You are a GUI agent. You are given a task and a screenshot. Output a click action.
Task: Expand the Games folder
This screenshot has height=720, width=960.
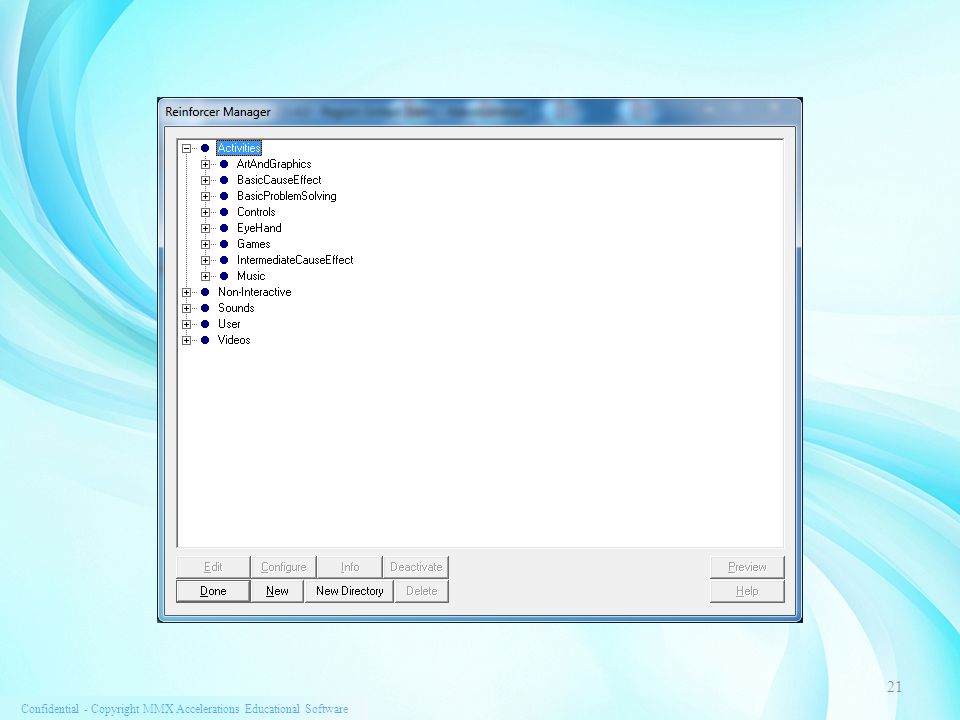[x=206, y=244]
